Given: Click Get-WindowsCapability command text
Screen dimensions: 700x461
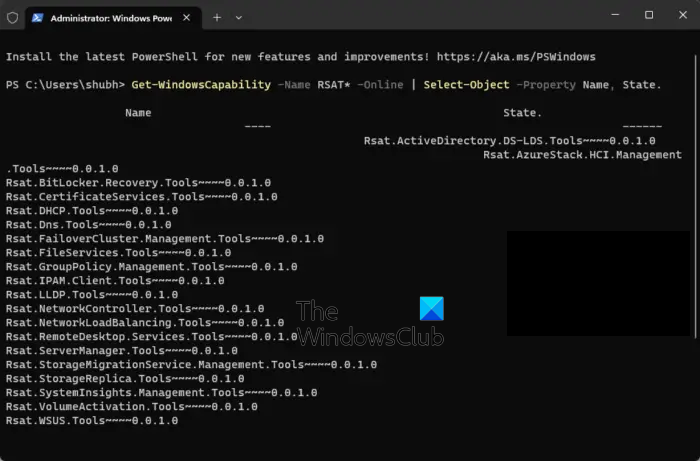Looking at the screenshot, I should (201, 85).
